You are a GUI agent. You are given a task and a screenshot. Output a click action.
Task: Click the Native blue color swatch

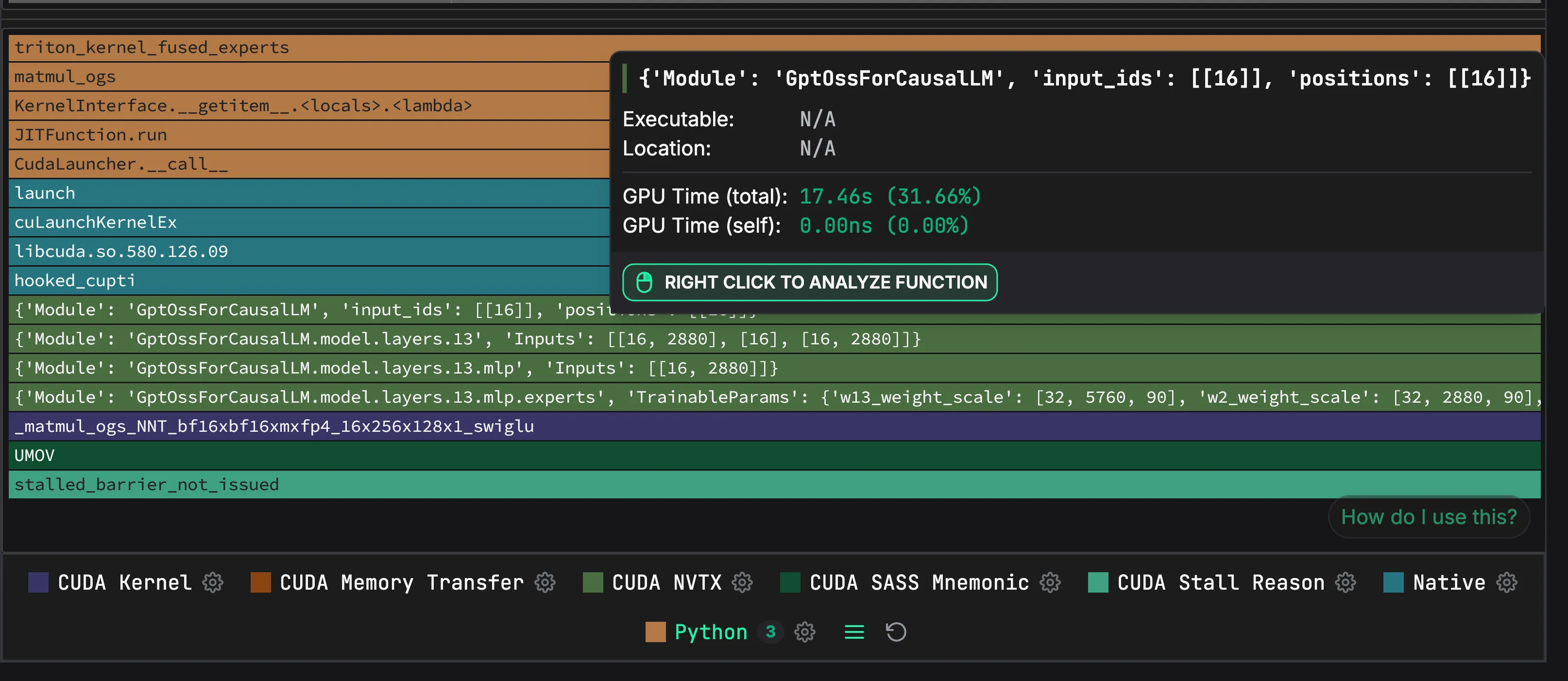(1393, 582)
